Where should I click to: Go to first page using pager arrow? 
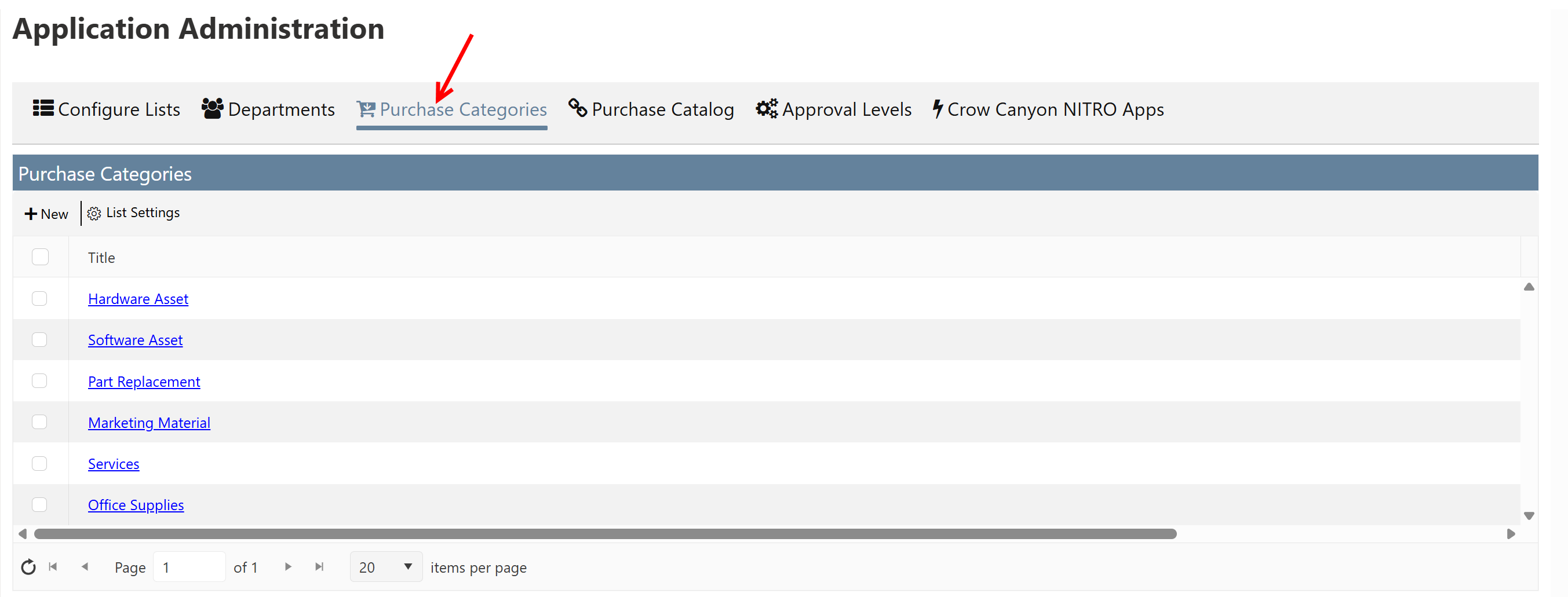pos(53,567)
